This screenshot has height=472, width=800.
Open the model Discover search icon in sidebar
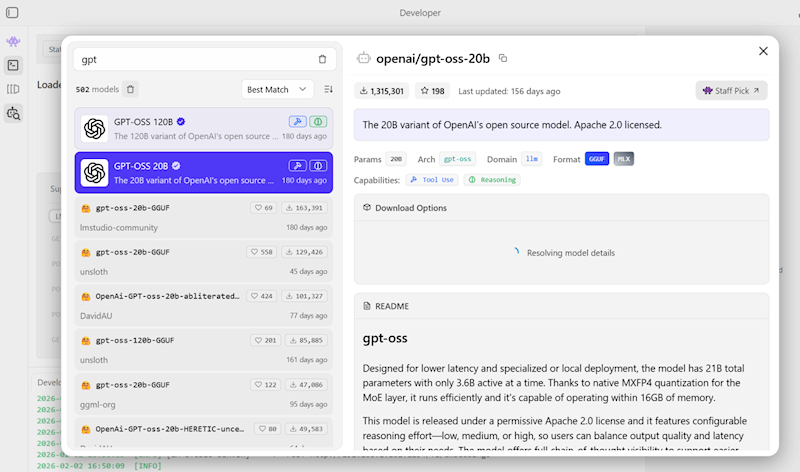(13, 114)
